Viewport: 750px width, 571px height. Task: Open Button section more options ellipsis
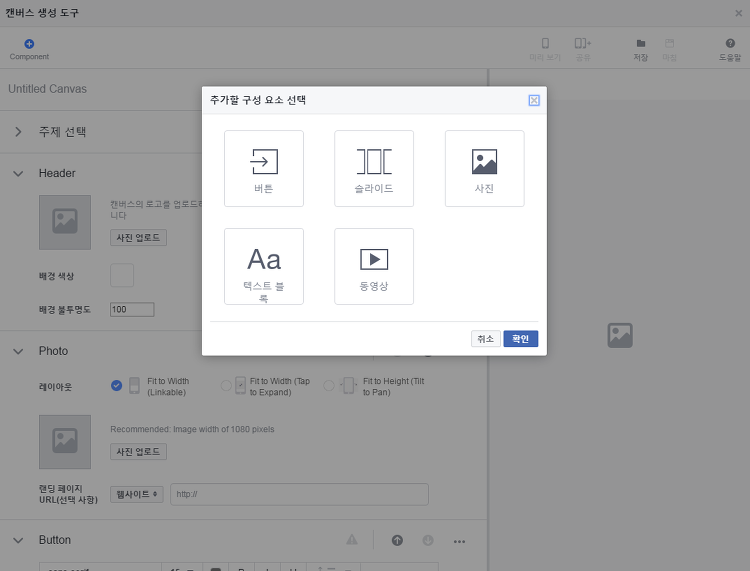tap(459, 541)
